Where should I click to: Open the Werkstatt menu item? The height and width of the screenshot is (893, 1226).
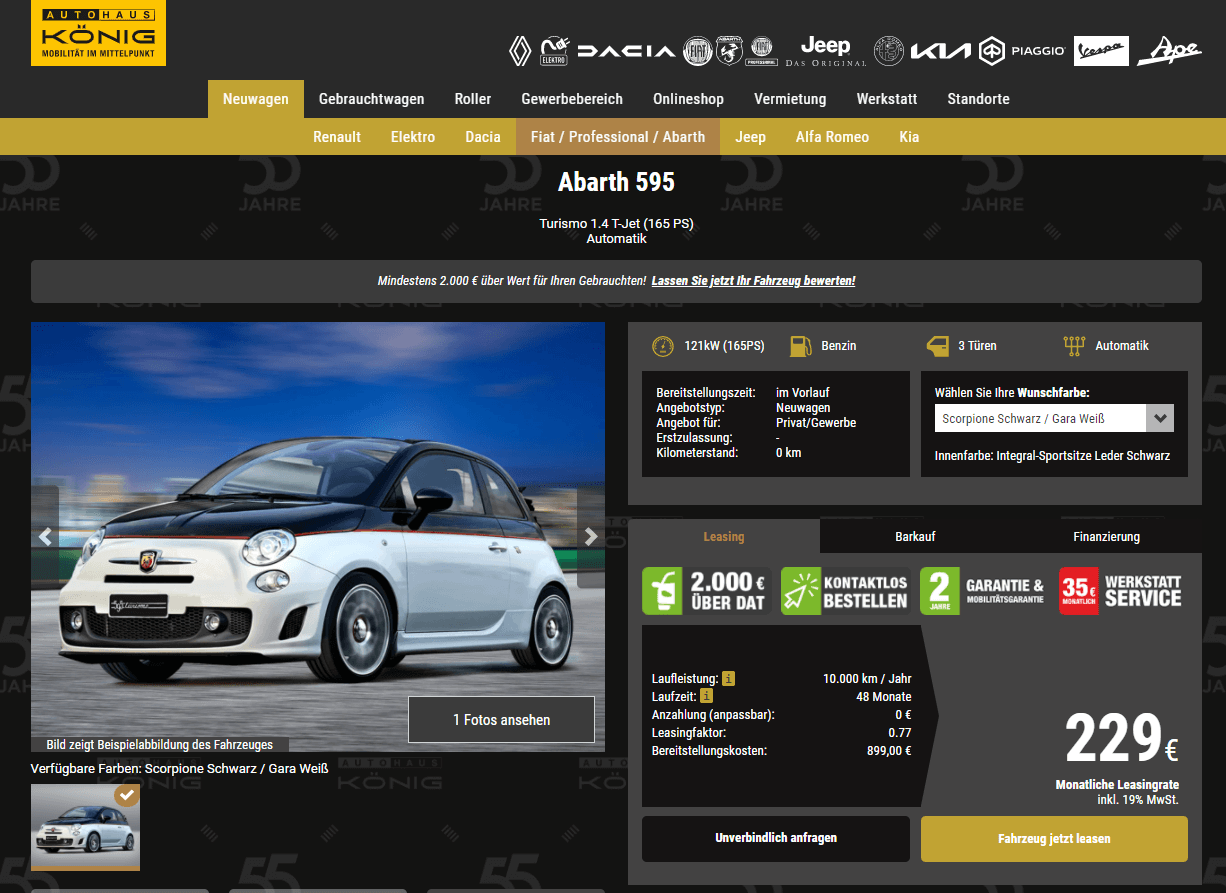(886, 99)
